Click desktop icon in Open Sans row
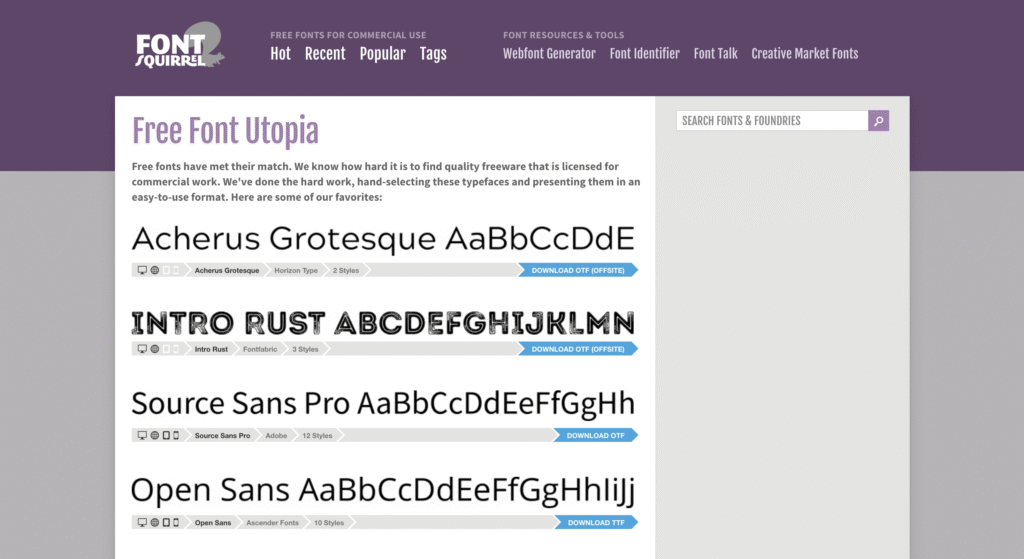 (x=142, y=522)
